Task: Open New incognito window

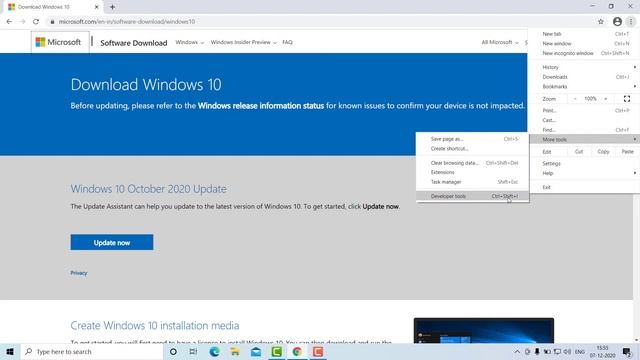Action: (584, 53)
